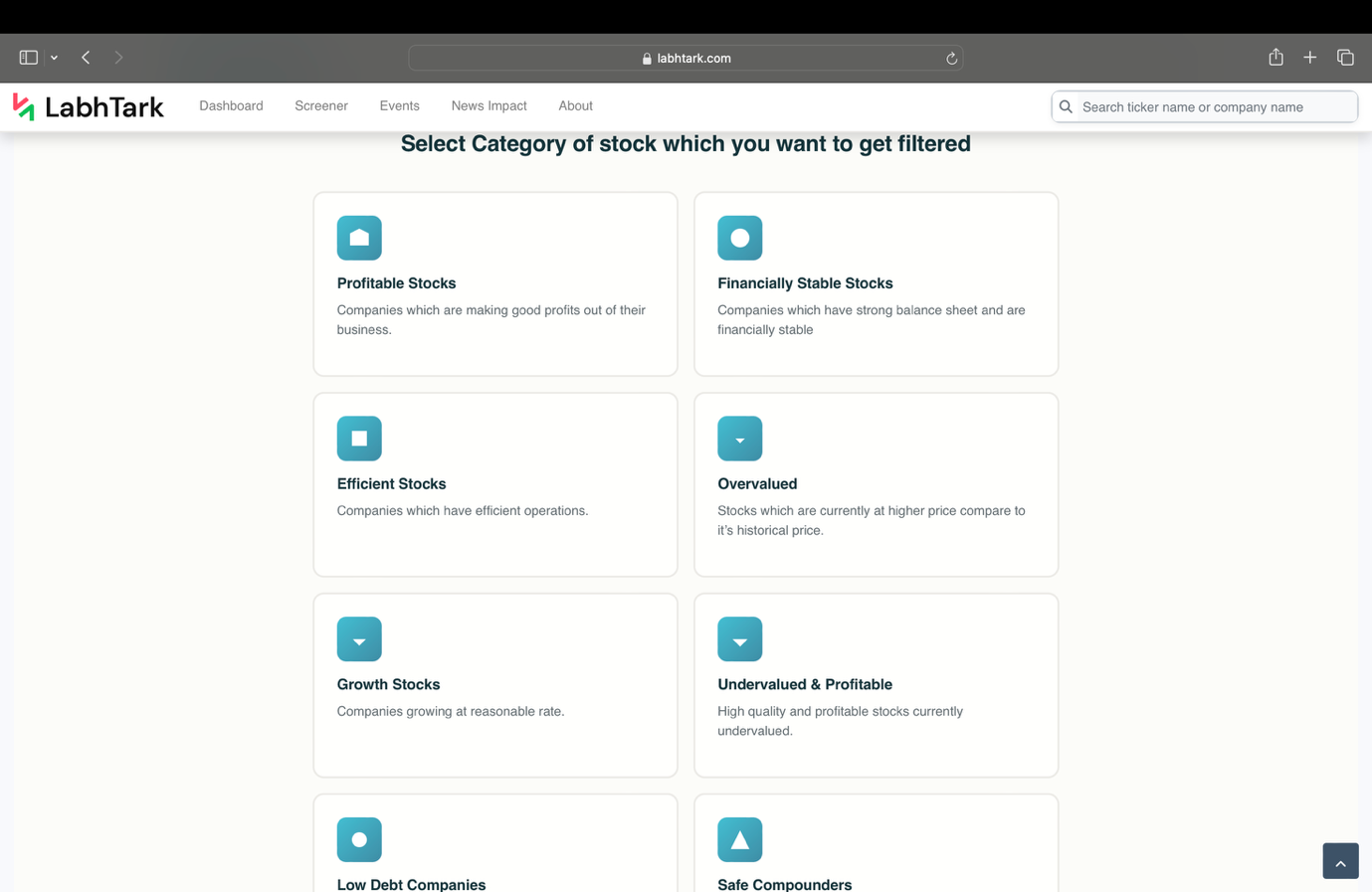The height and width of the screenshot is (892, 1372).
Task: Click the Profitable Stocks category icon
Action: [359, 238]
